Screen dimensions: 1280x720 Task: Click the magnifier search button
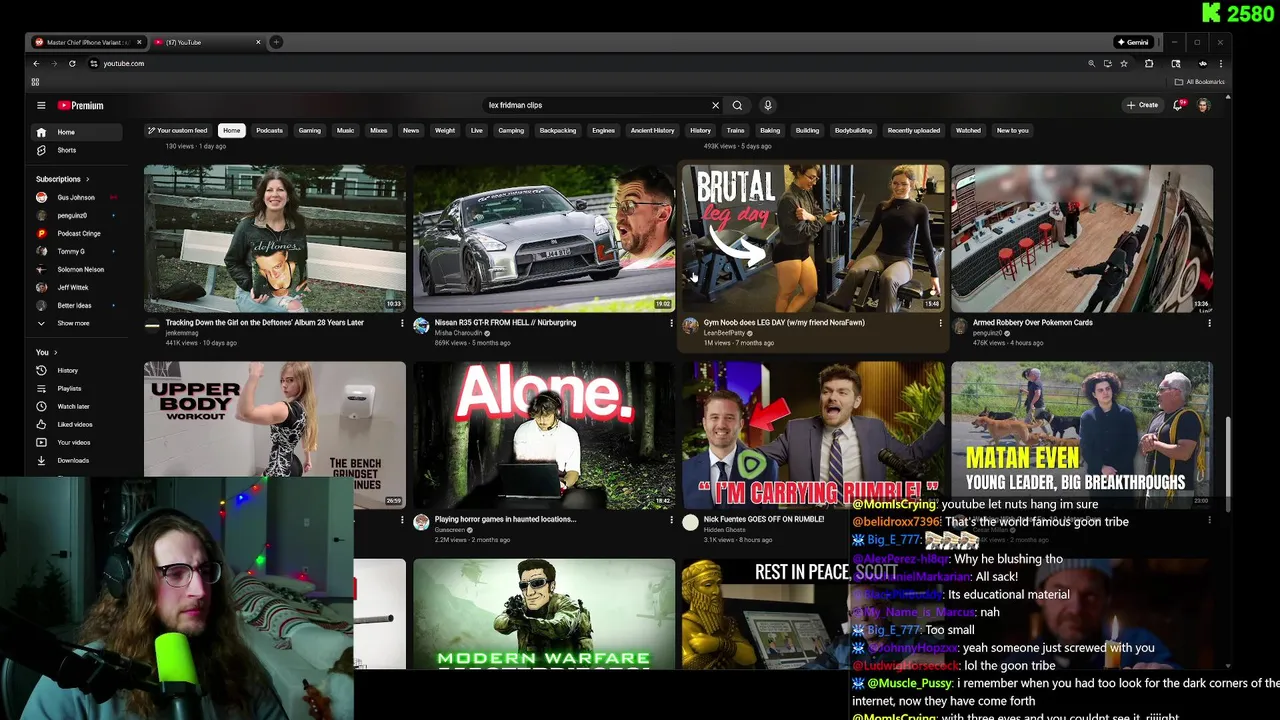pyautogui.click(x=737, y=105)
